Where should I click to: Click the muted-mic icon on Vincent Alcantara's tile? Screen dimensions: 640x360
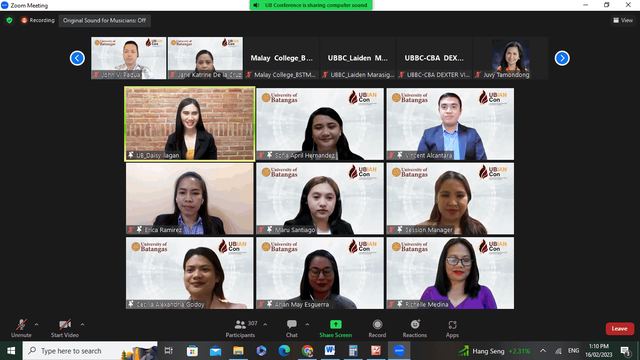[x=391, y=156]
